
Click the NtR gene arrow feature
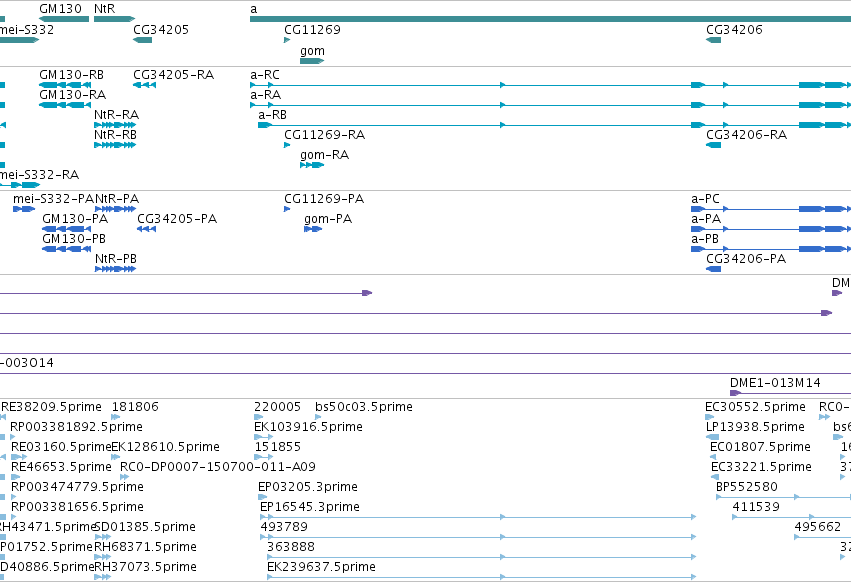click(114, 19)
